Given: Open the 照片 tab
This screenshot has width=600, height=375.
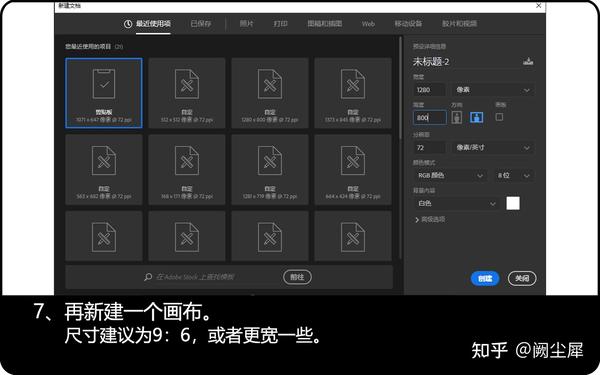Looking at the screenshot, I should [x=246, y=24].
